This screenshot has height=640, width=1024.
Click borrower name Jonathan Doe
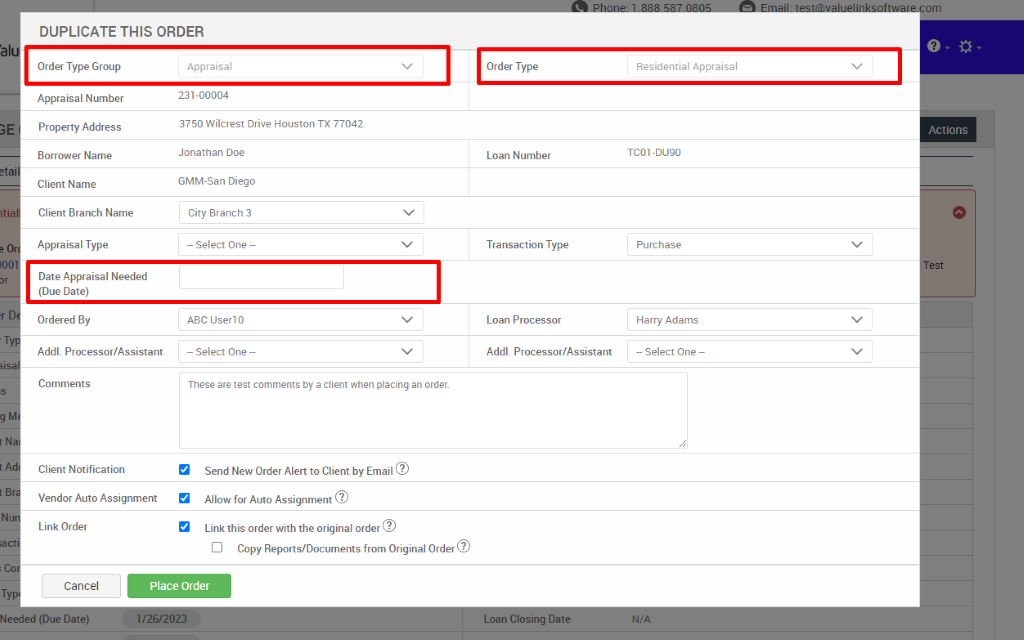click(x=211, y=152)
